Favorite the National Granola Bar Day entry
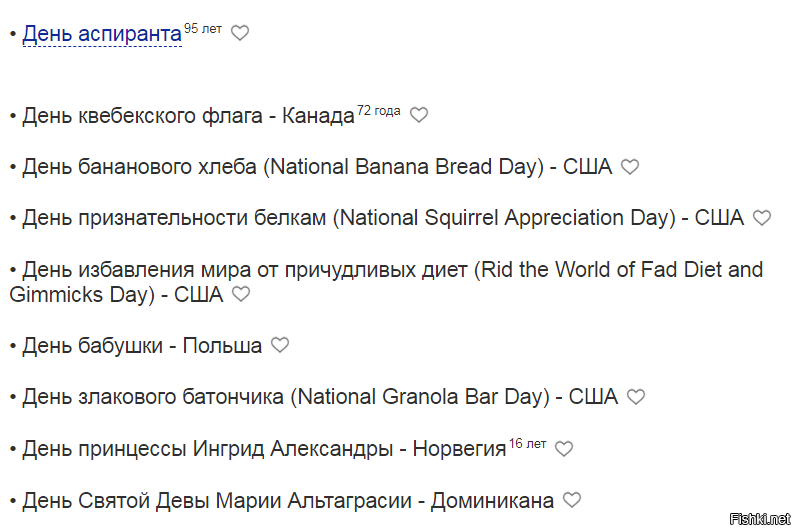The height and width of the screenshot is (531, 796). pyautogui.click(x=636, y=396)
